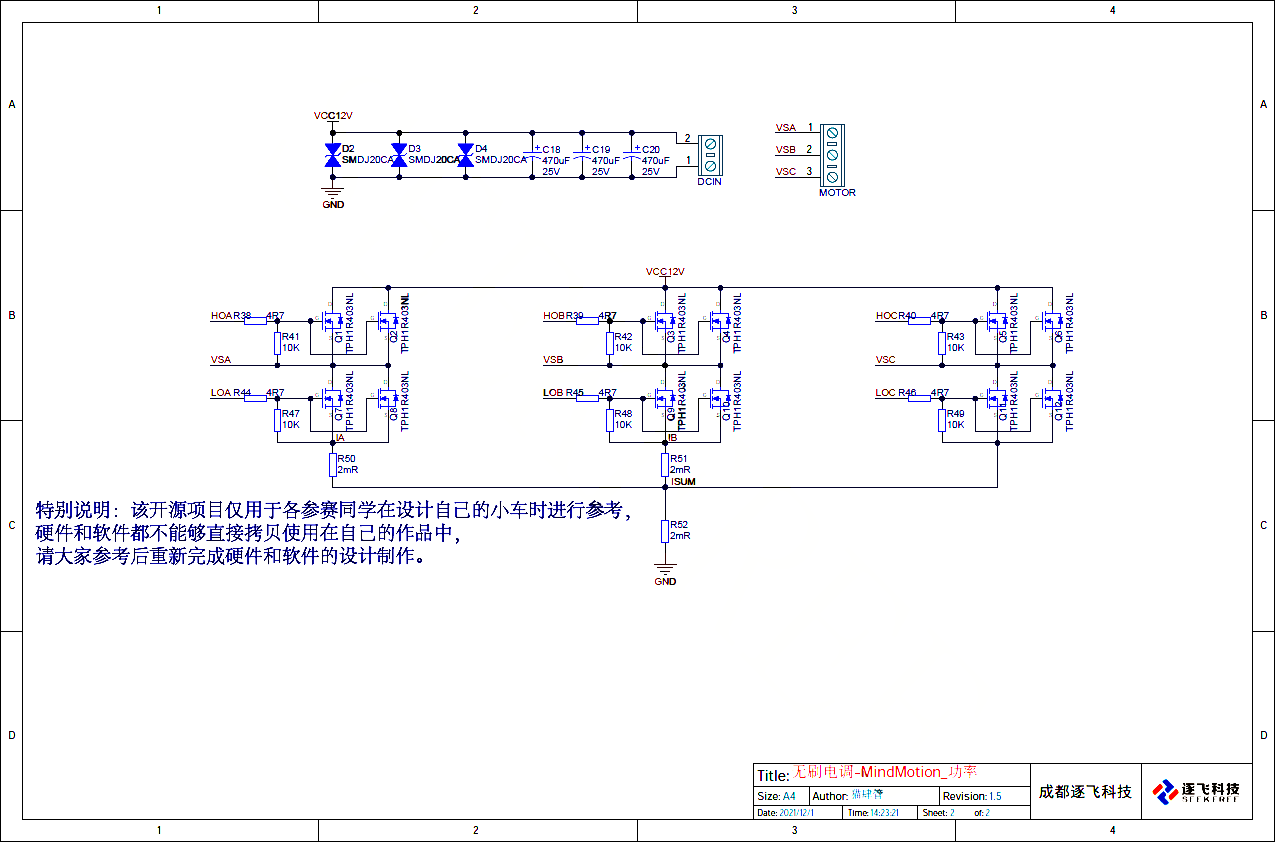The width and height of the screenshot is (1275, 842).
Task: Click the ISUM net label
Action: point(683,482)
